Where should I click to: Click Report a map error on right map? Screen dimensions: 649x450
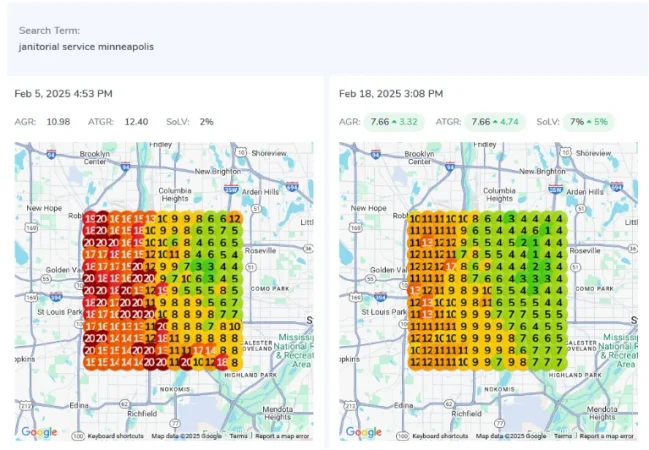608,436
